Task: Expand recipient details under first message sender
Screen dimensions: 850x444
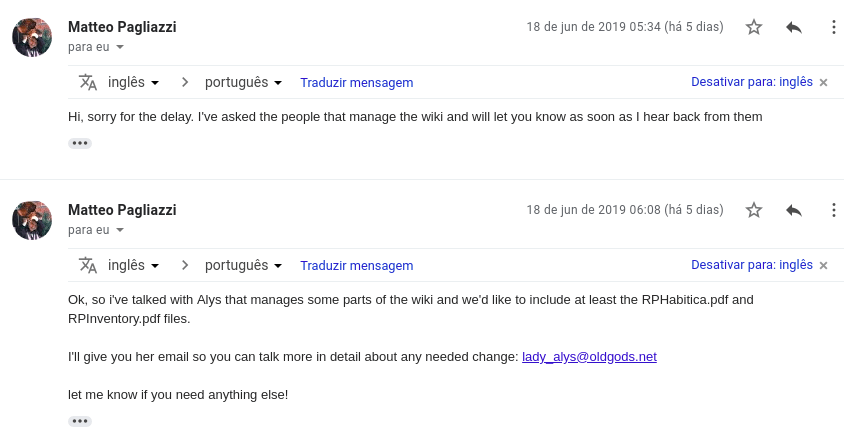Action: coord(120,47)
